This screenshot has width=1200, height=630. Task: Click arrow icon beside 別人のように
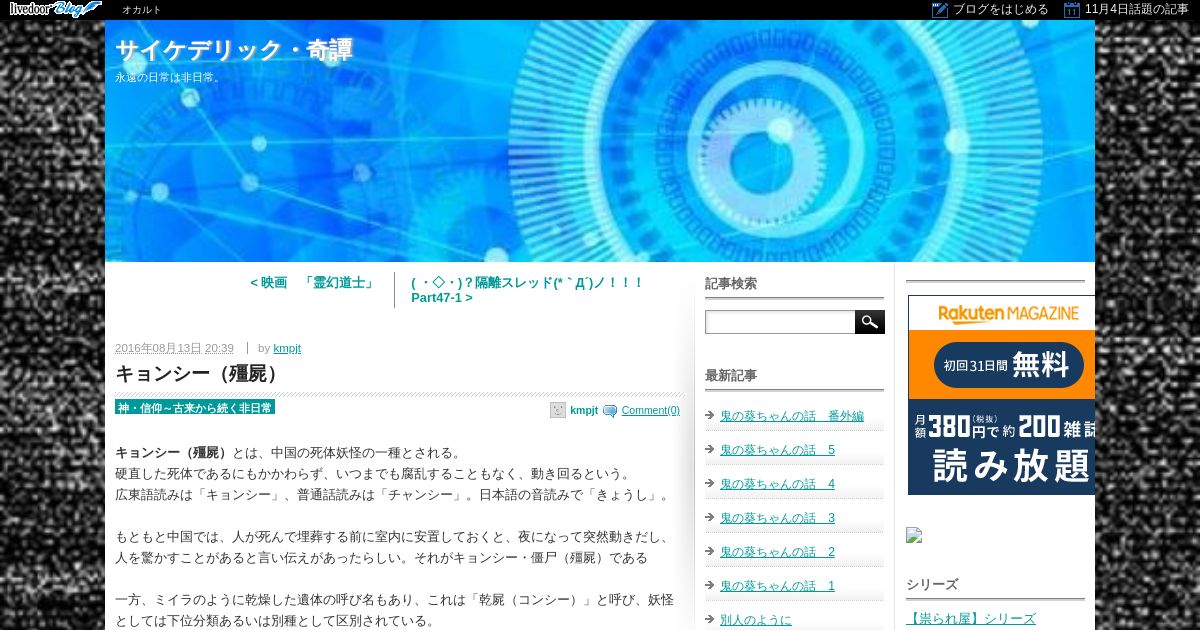pyautogui.click(x=709, y=620)
